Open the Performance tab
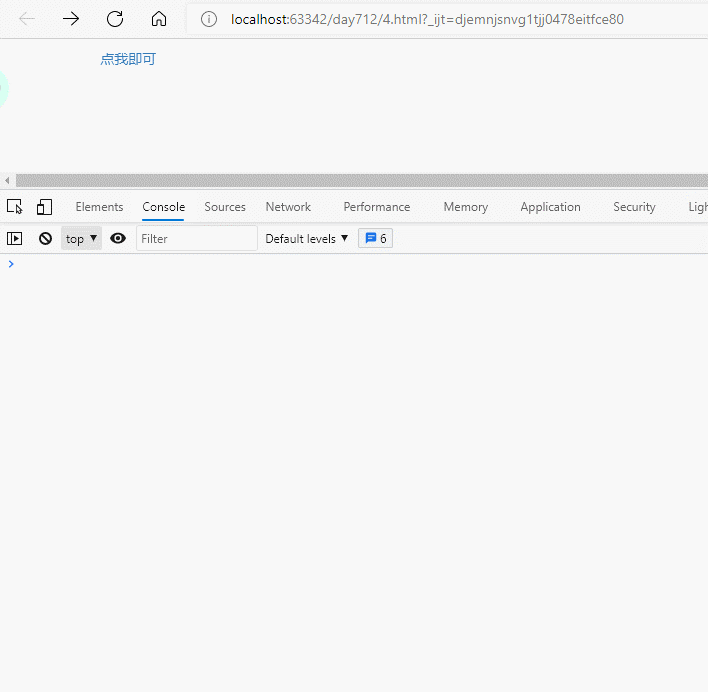Screen dimensions: 708x692 point(377,207)
